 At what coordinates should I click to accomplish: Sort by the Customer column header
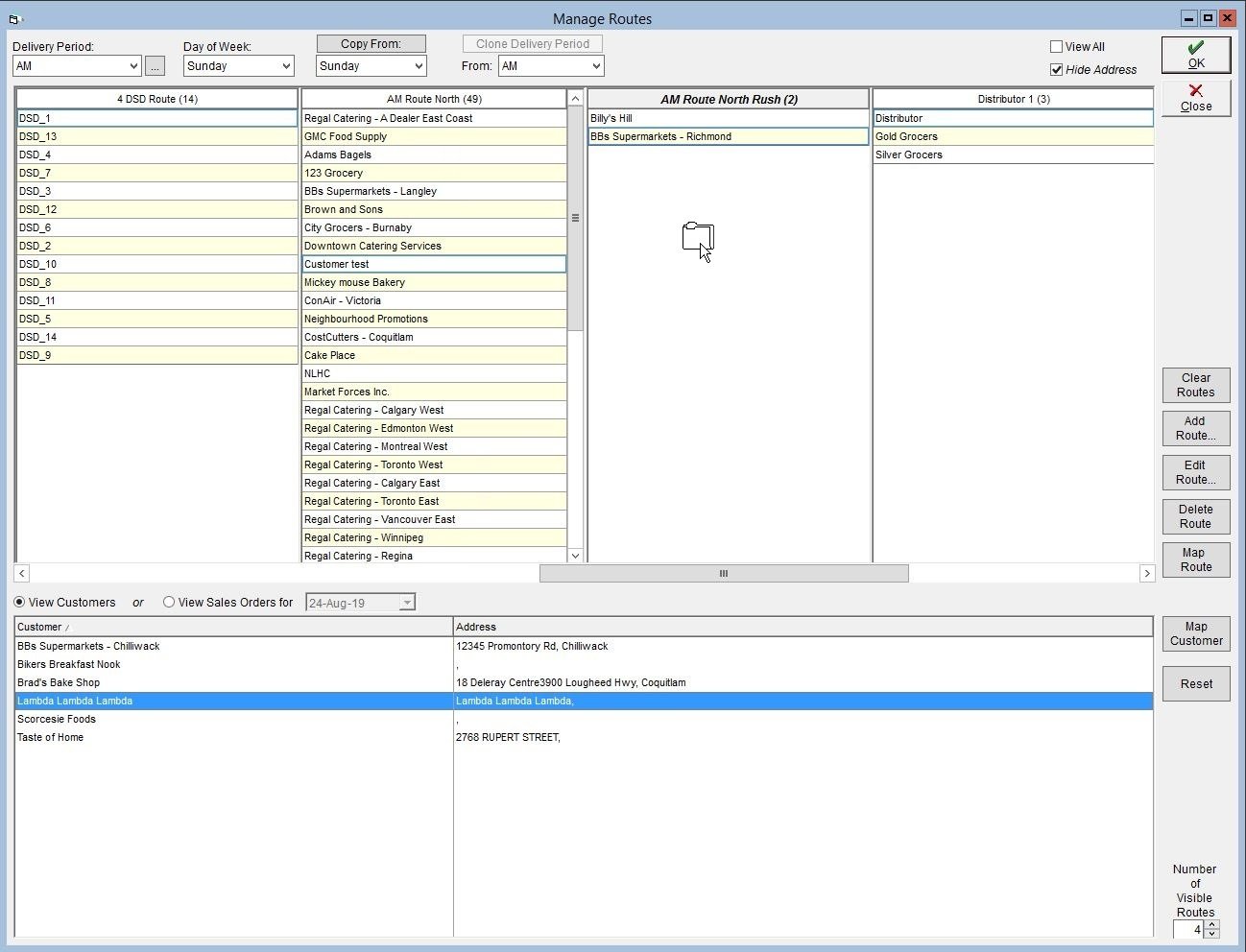click(x=233, y=627)
